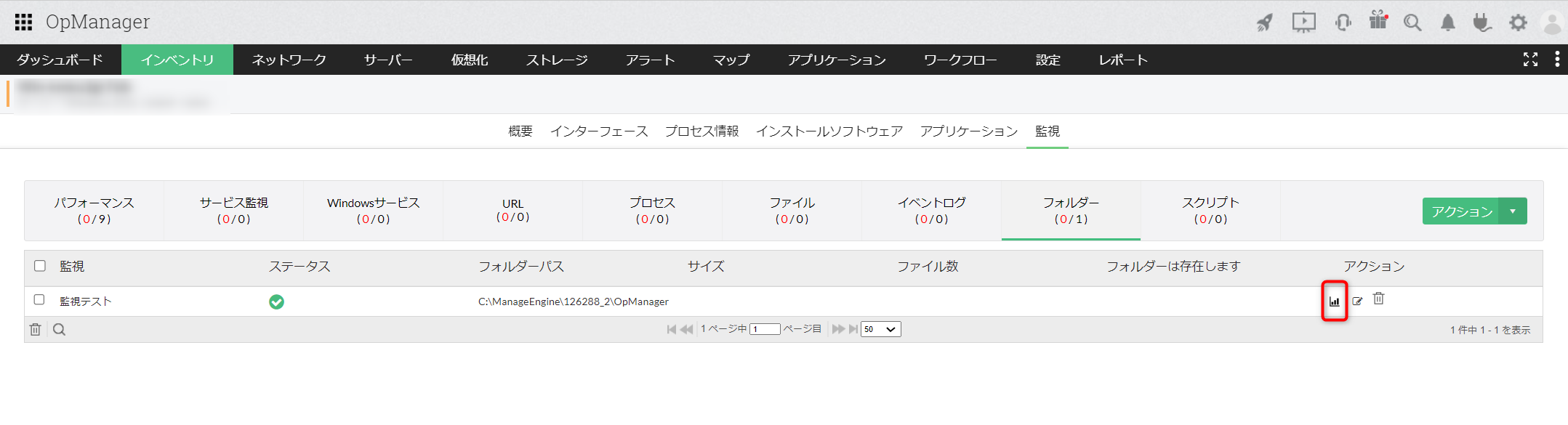
Task: Click the green status icon of 監視テスト
Action: [276, 301]
